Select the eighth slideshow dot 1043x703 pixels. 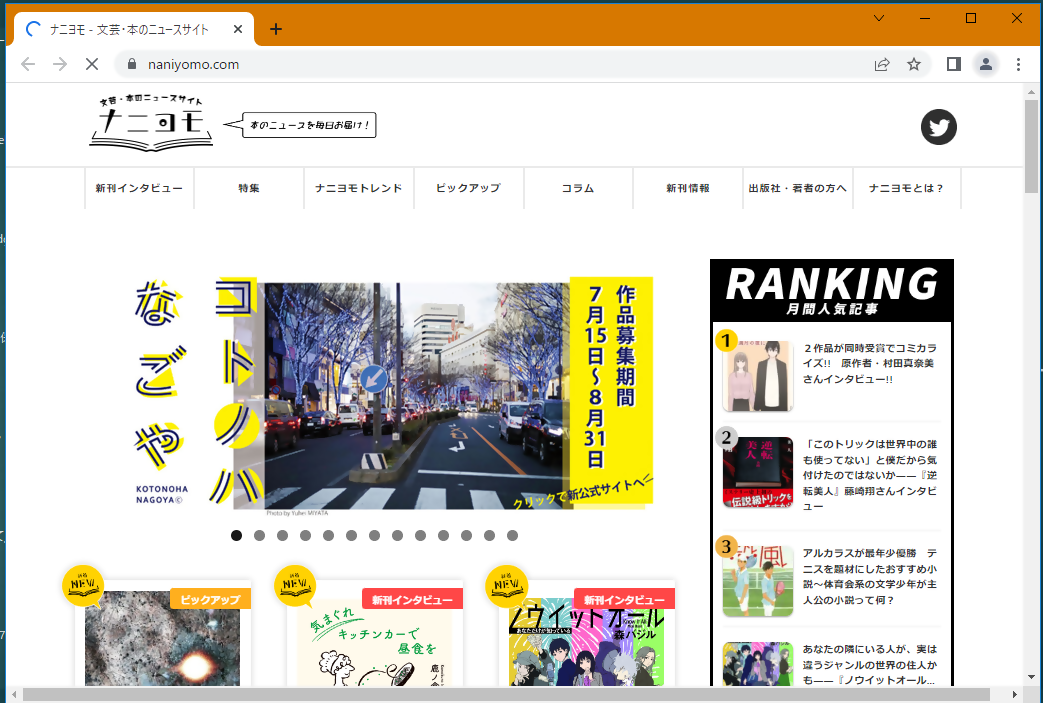(397, 535)
